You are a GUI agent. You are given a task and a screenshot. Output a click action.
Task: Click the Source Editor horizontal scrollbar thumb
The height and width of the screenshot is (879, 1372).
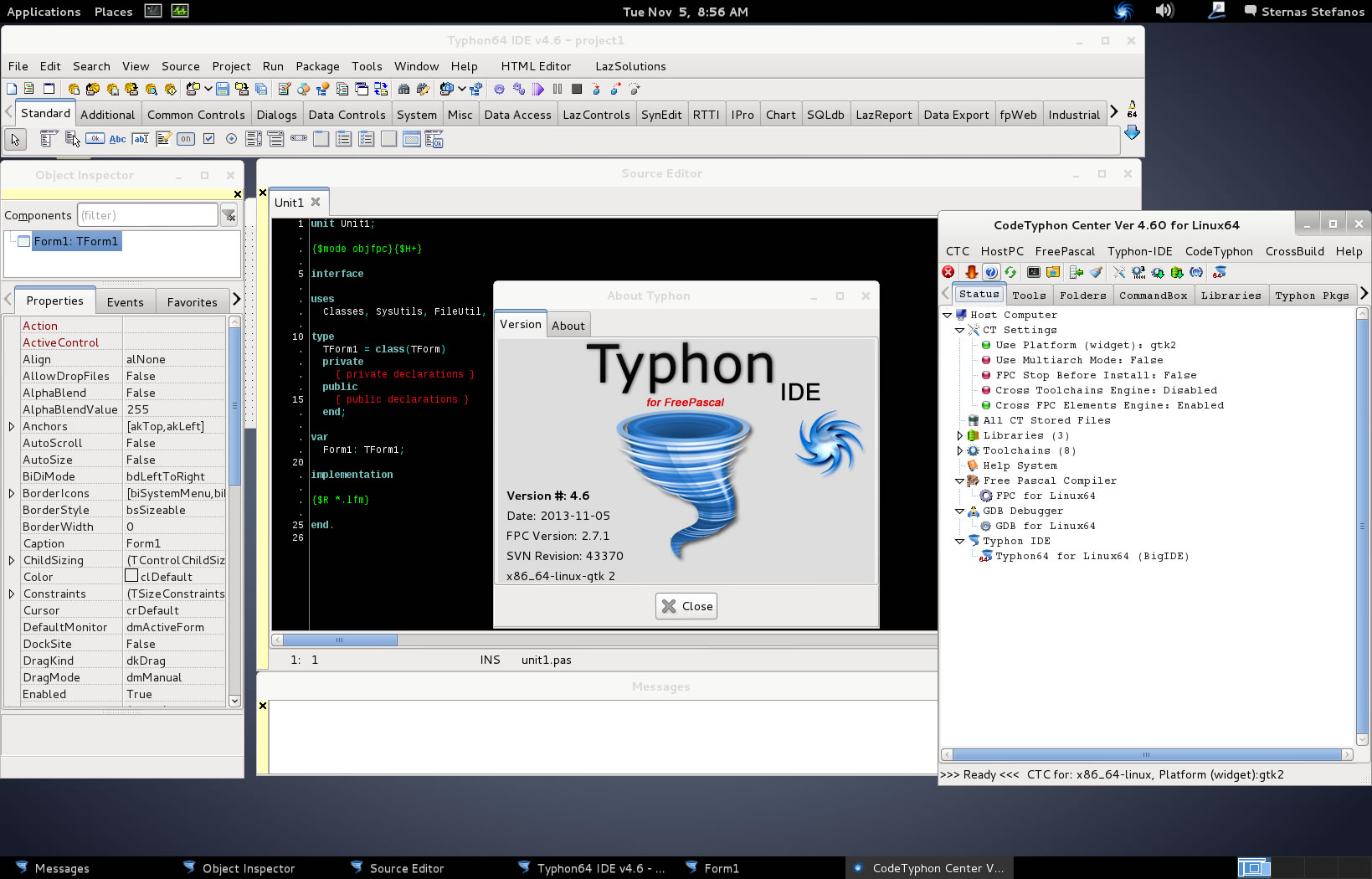340,640
